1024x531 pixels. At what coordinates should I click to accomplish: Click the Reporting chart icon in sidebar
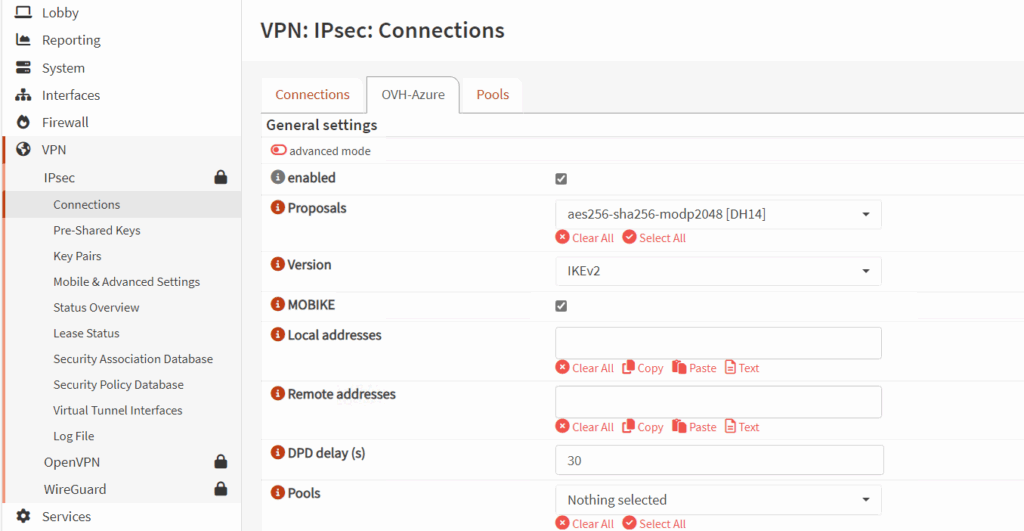pos(24,40)
